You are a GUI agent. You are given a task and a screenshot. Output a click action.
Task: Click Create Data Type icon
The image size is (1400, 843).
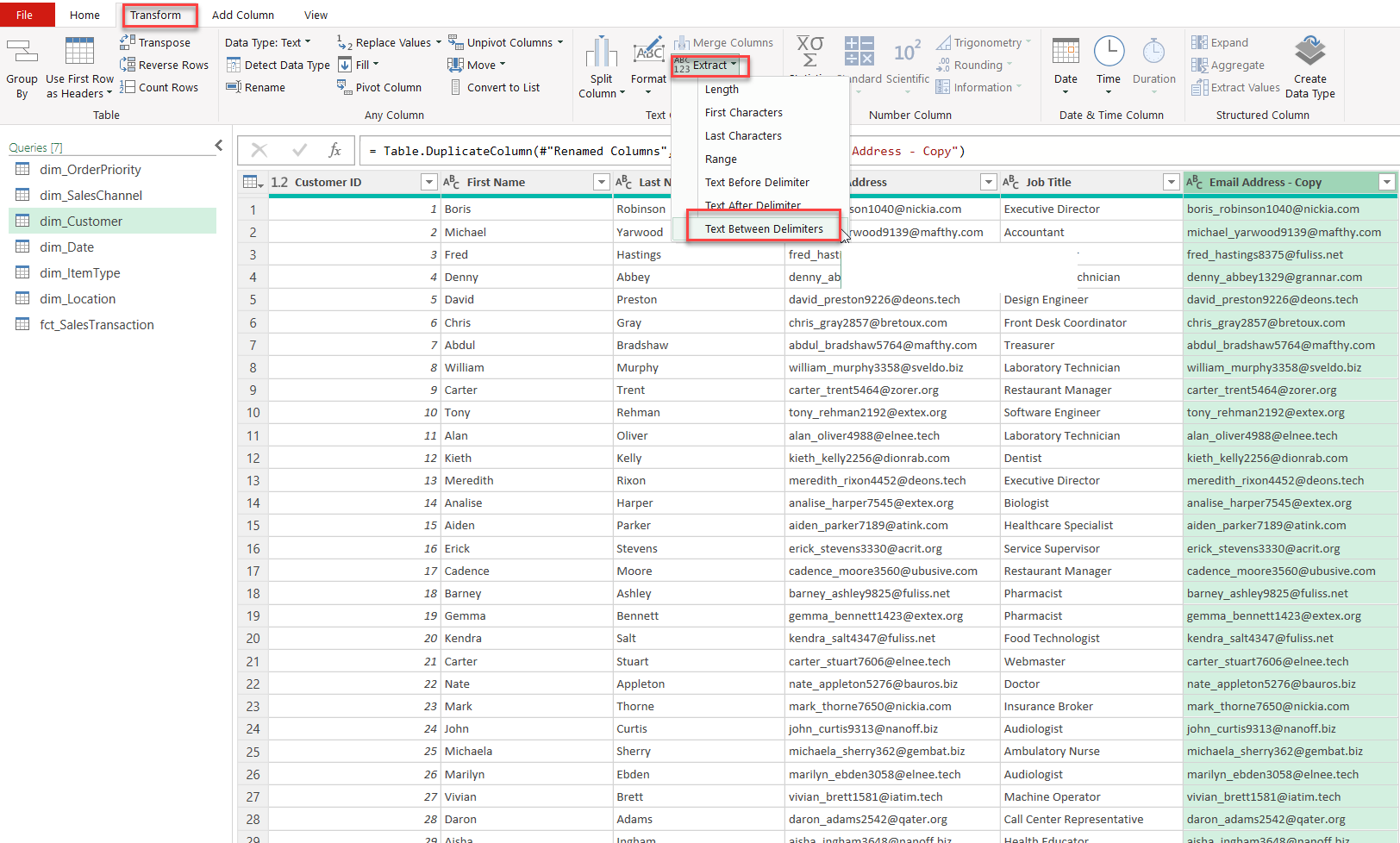pyautogui.click(x=1309, y=51)
